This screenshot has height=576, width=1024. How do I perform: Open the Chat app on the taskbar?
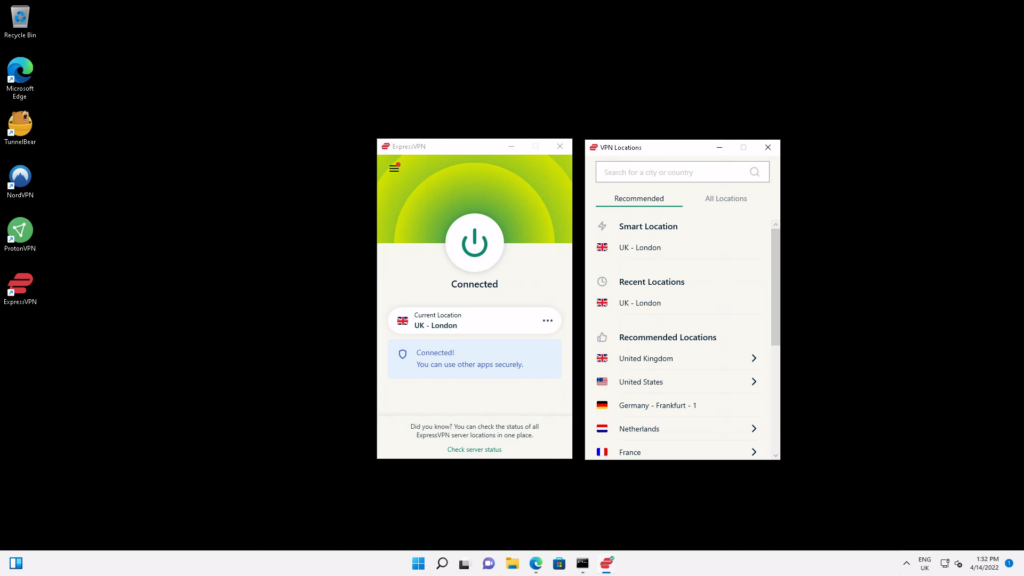point(488,563)
